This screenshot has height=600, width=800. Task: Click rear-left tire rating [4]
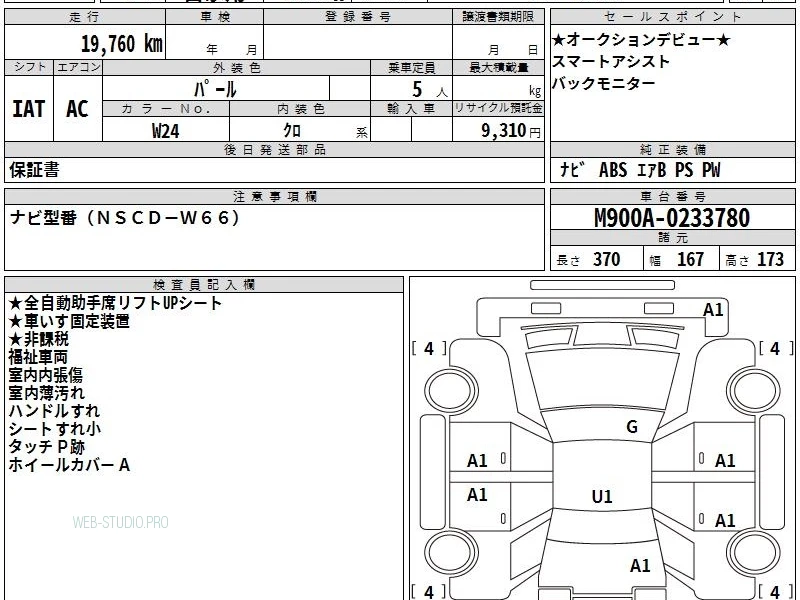click(x=429, y=592)
